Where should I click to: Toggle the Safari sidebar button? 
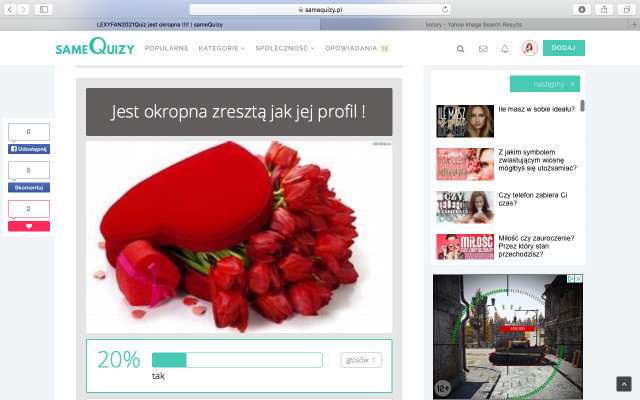click(45, 9)
